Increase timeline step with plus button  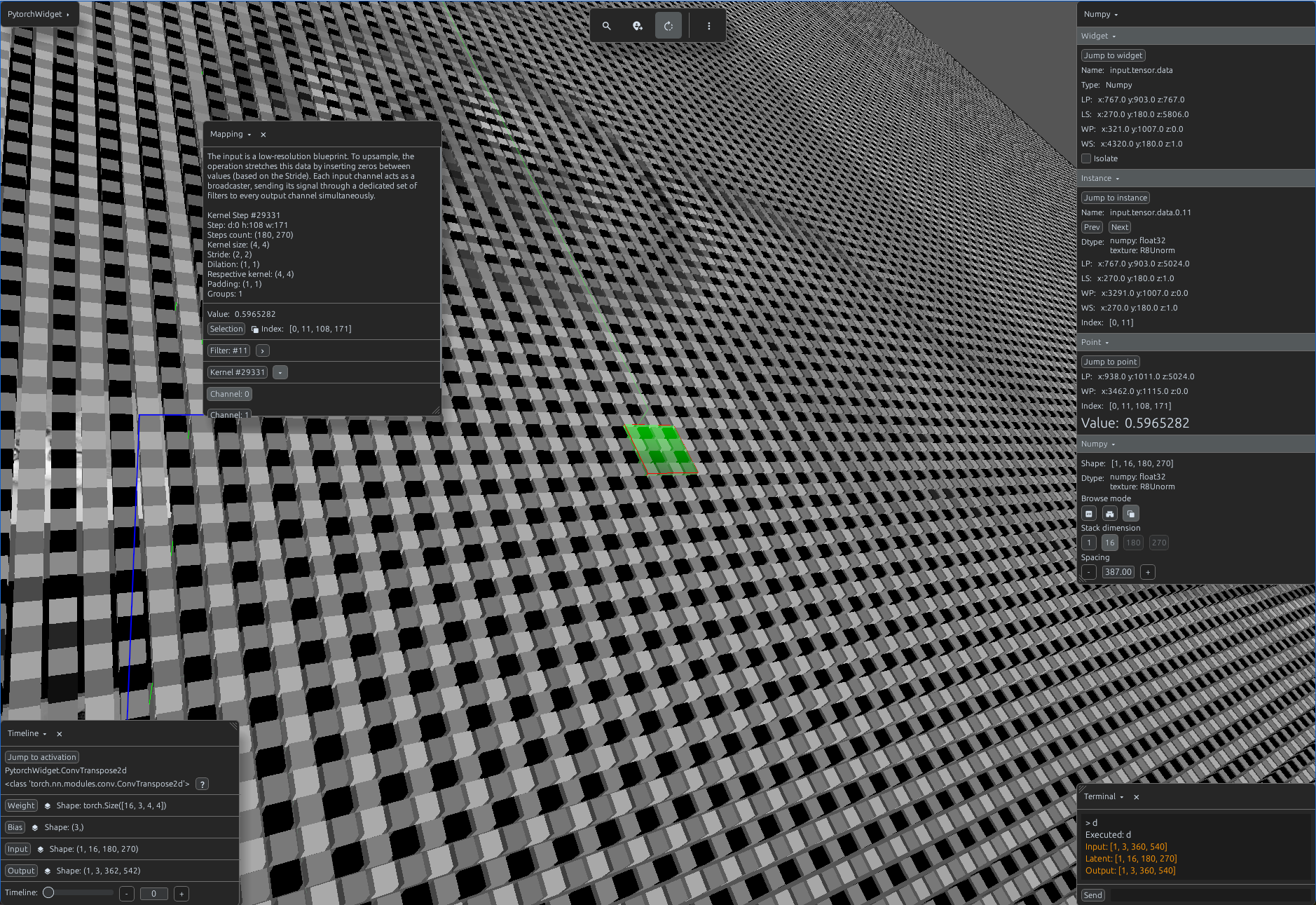coord(181,894)
